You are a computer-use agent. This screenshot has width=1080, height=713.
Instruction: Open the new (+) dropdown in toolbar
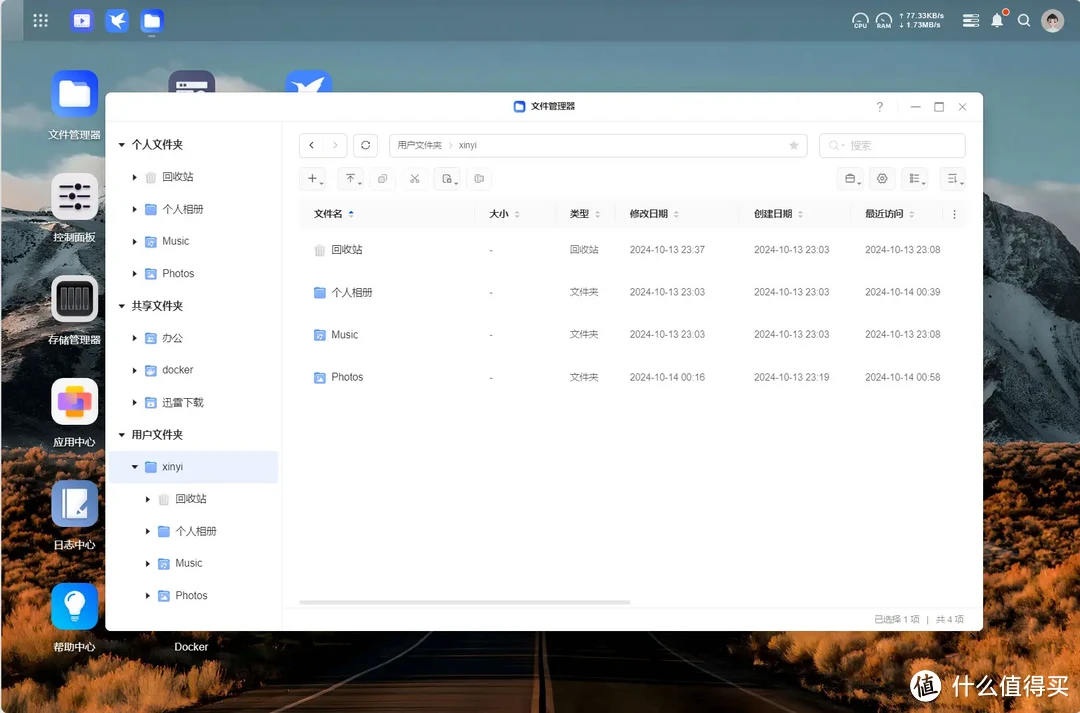click(314, 179)
